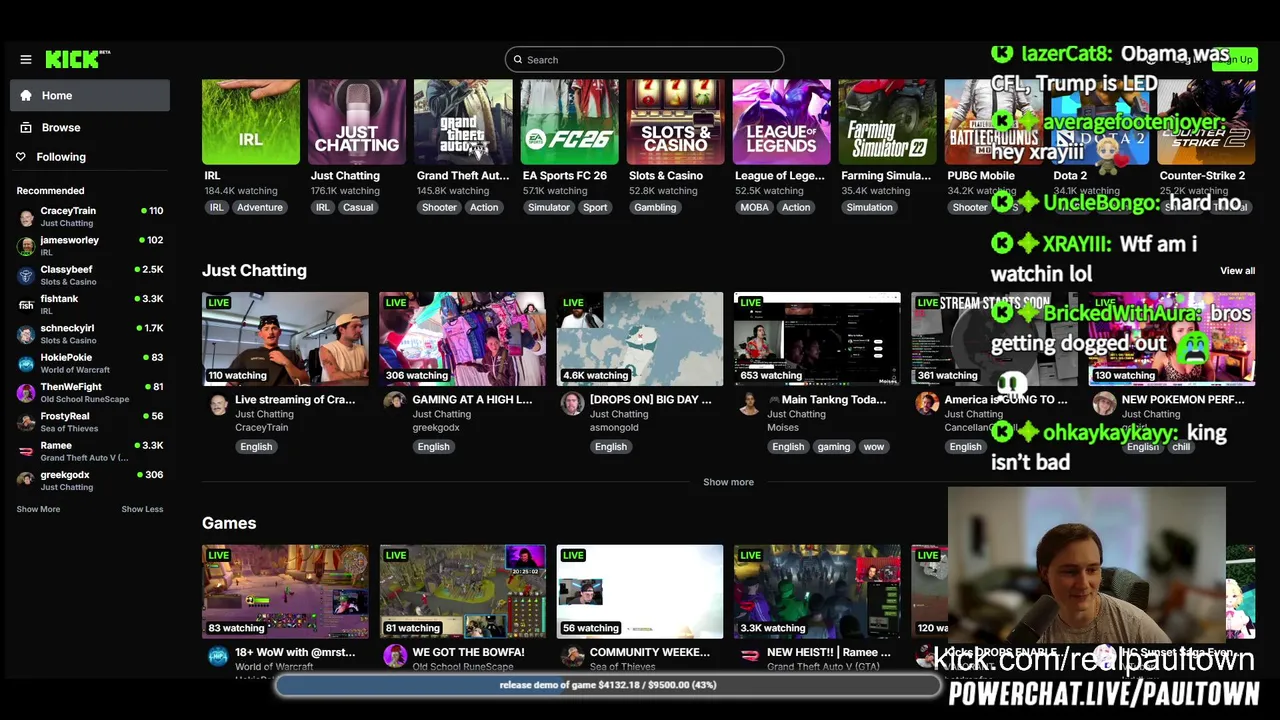Click the search magnifier icon

tap(518, 60)
